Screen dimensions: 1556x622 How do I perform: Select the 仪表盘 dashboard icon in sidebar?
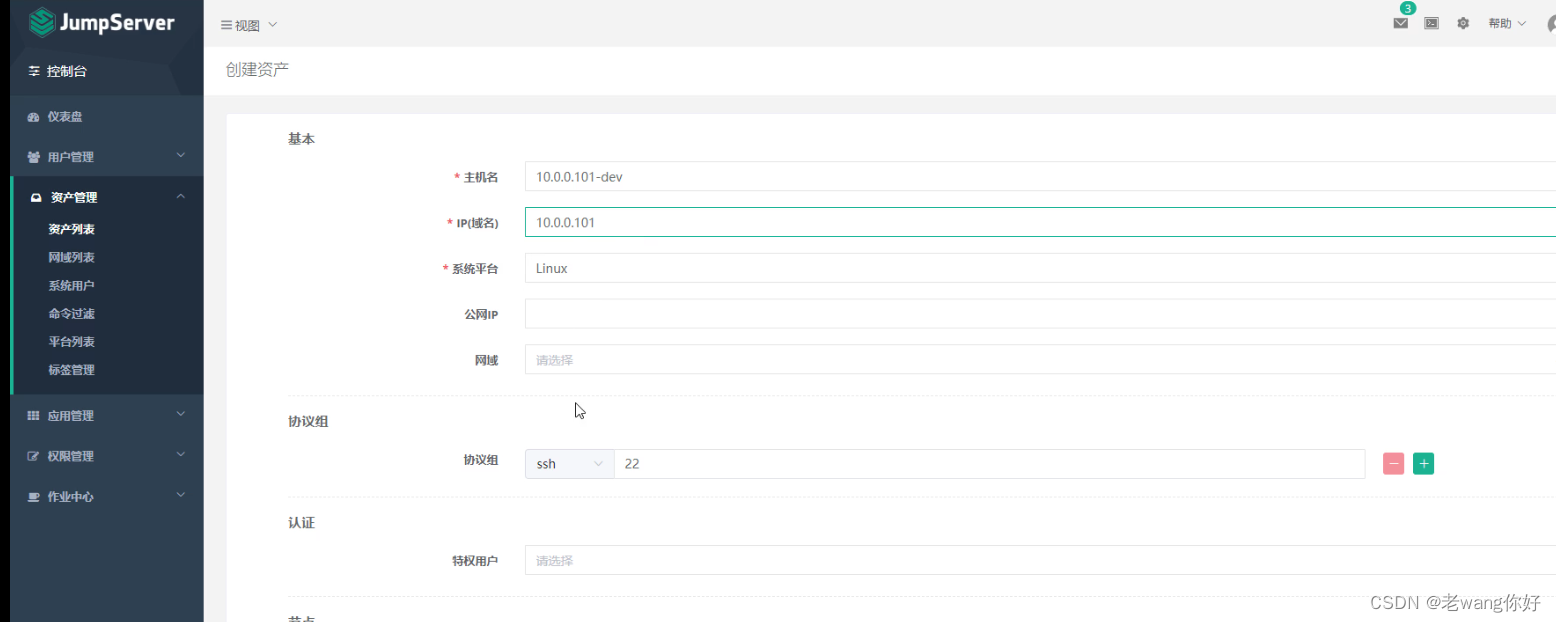[x=35, y=116]
